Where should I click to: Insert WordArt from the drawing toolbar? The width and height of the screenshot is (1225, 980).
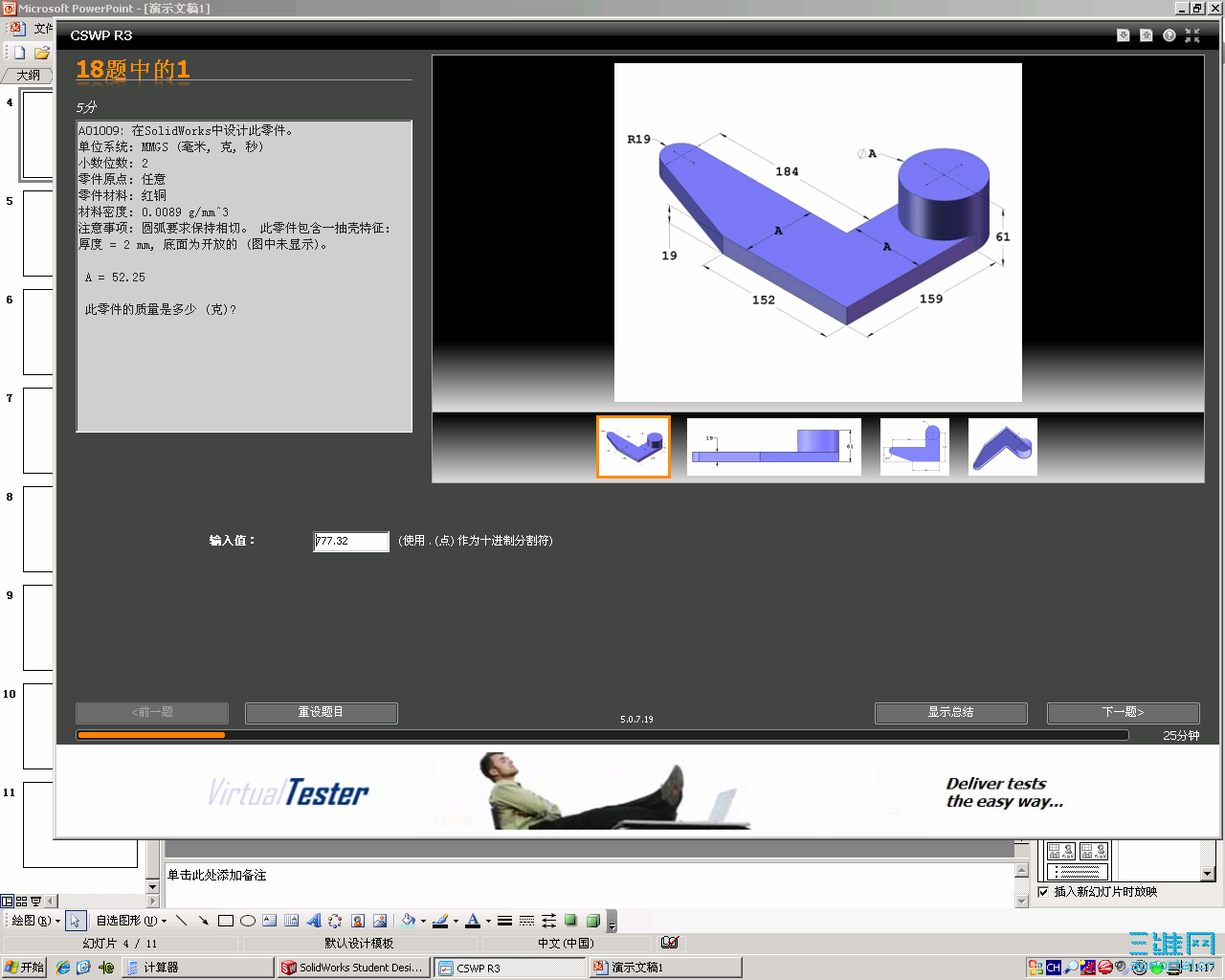click(x=314, y=921)
